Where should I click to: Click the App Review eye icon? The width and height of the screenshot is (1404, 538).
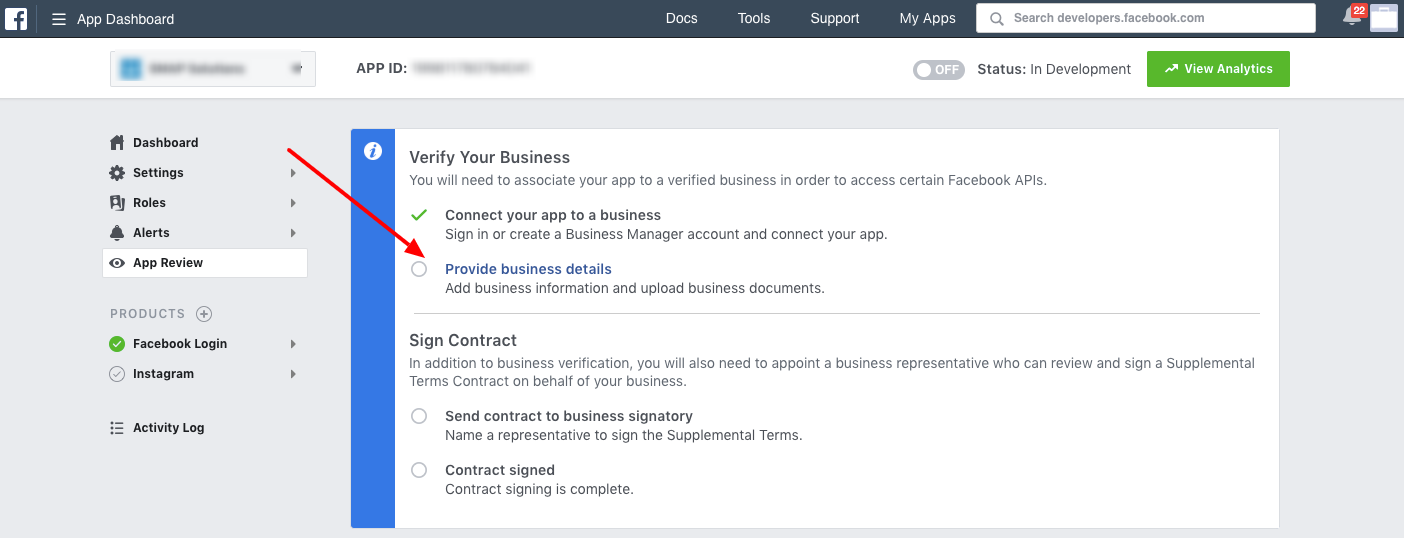pyautogui.click(x=117, y=263)
